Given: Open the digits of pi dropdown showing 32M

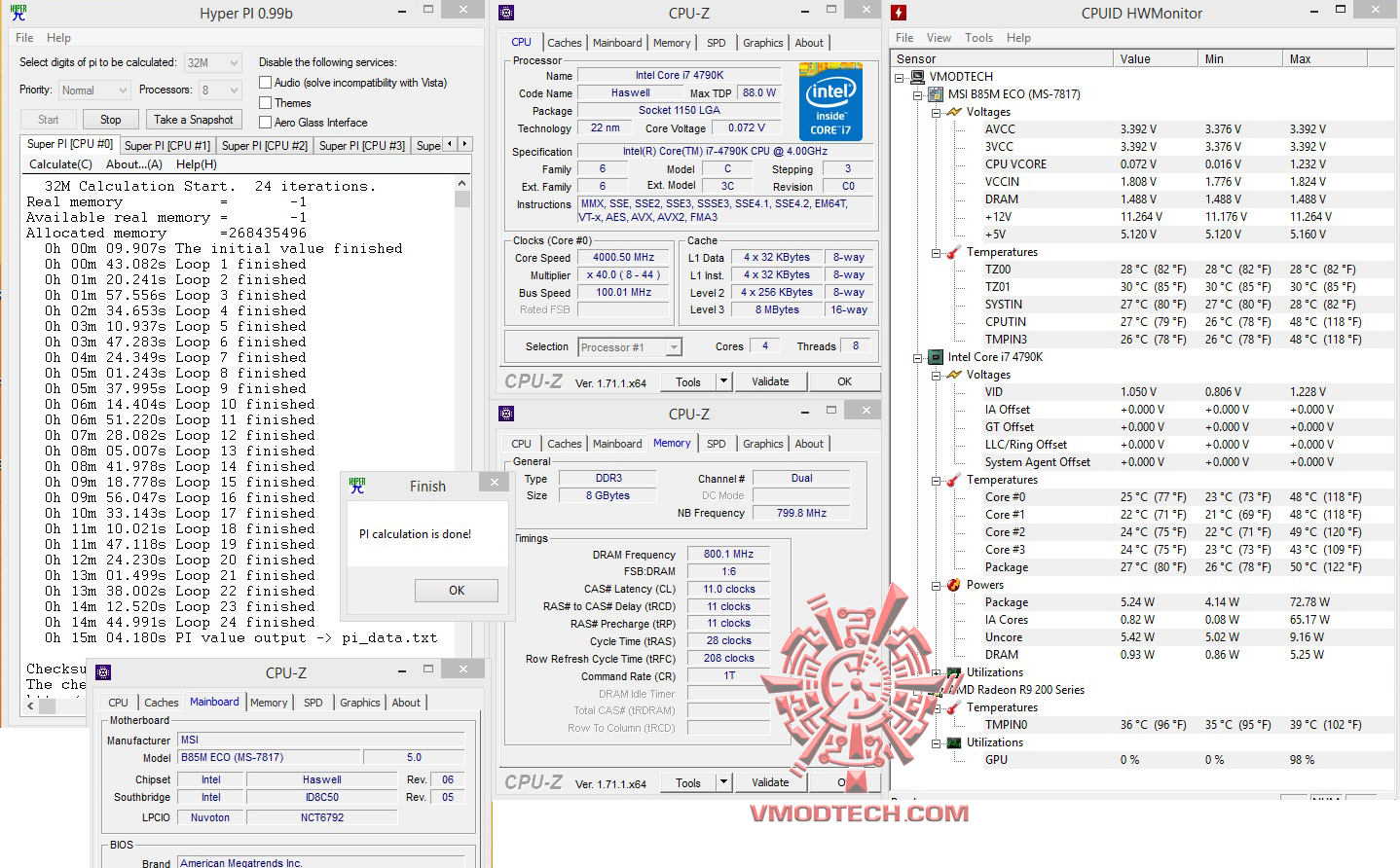Looking at the screenshot, I should (x=213, y=63).
